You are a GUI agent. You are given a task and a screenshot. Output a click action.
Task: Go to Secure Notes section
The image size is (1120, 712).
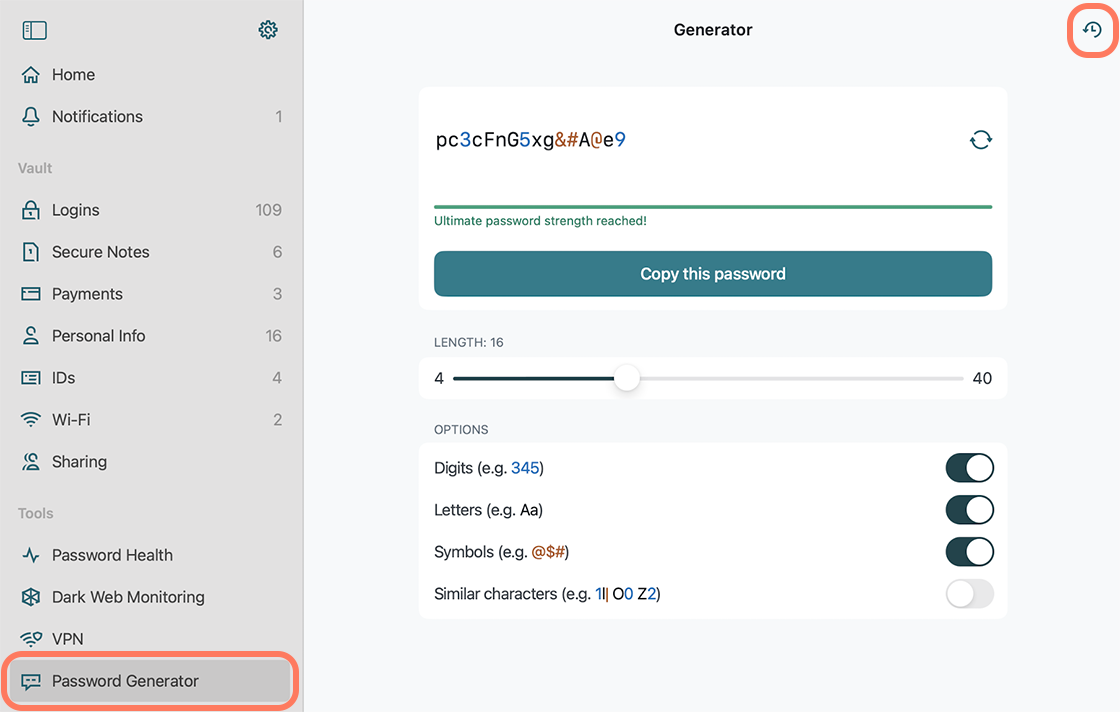(100, 252)
